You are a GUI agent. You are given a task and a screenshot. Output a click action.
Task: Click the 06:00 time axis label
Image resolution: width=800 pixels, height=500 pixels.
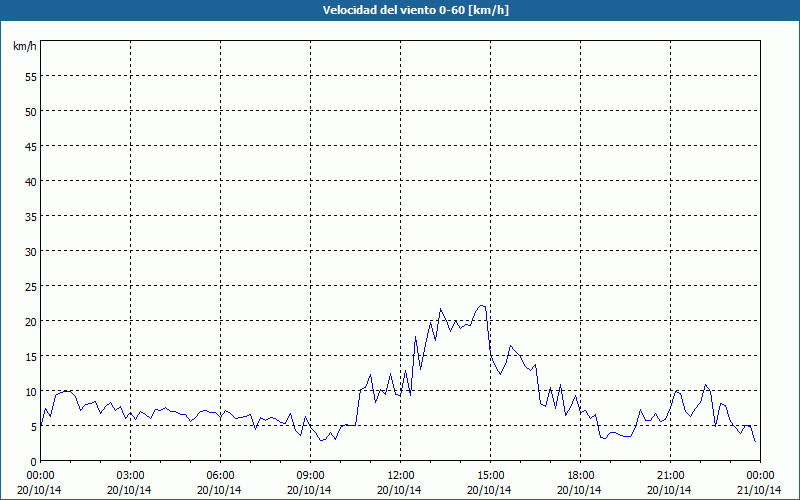click(x=220, y=476)
